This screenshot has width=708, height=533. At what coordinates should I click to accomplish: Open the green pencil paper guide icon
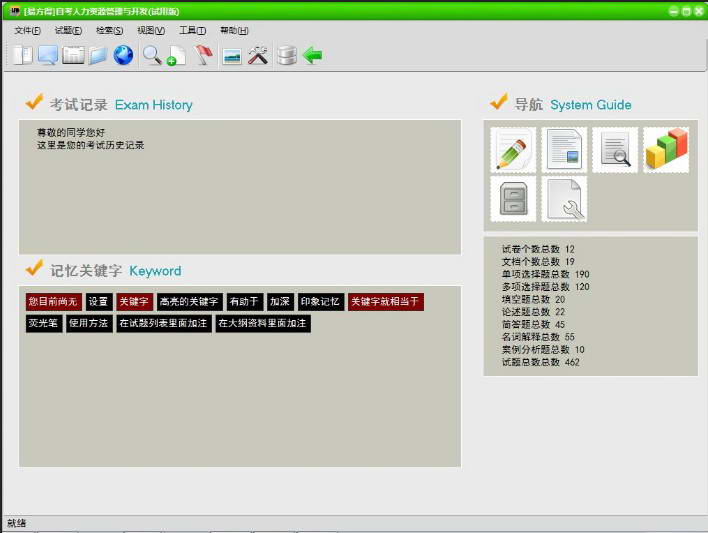(x=513, y=150)
